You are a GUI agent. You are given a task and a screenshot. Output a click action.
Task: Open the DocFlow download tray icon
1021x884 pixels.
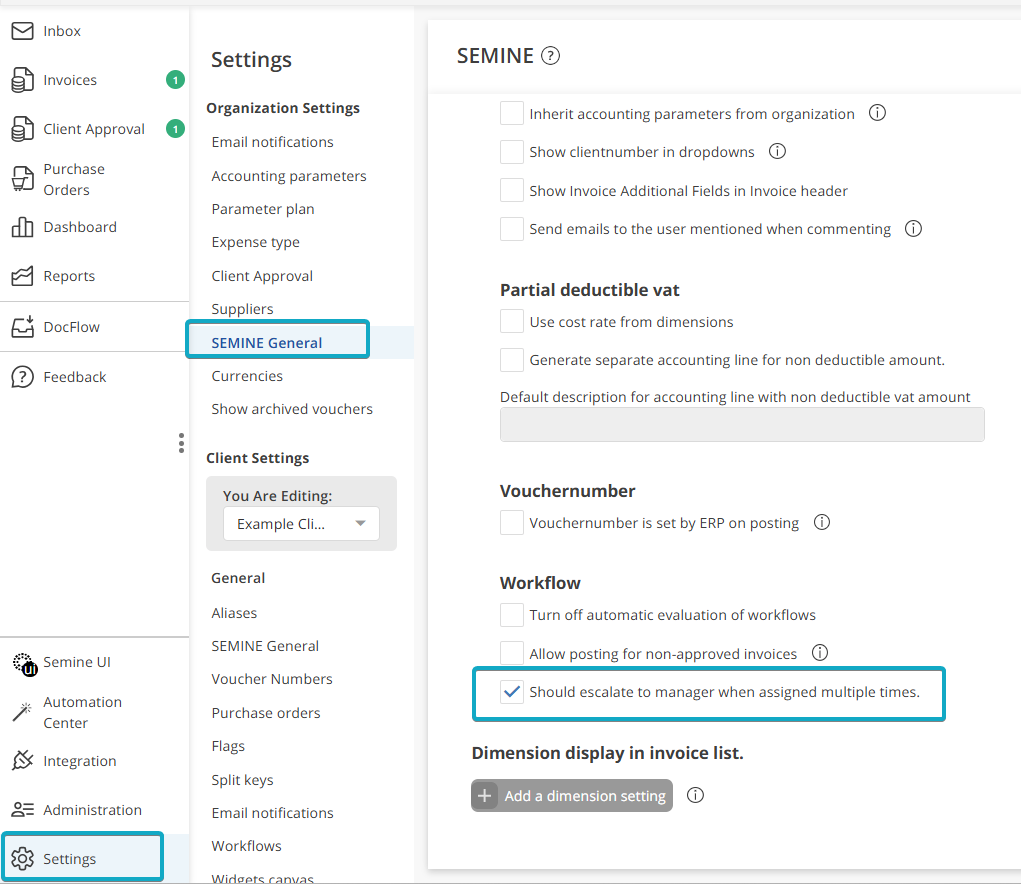[x=22, y=327]
